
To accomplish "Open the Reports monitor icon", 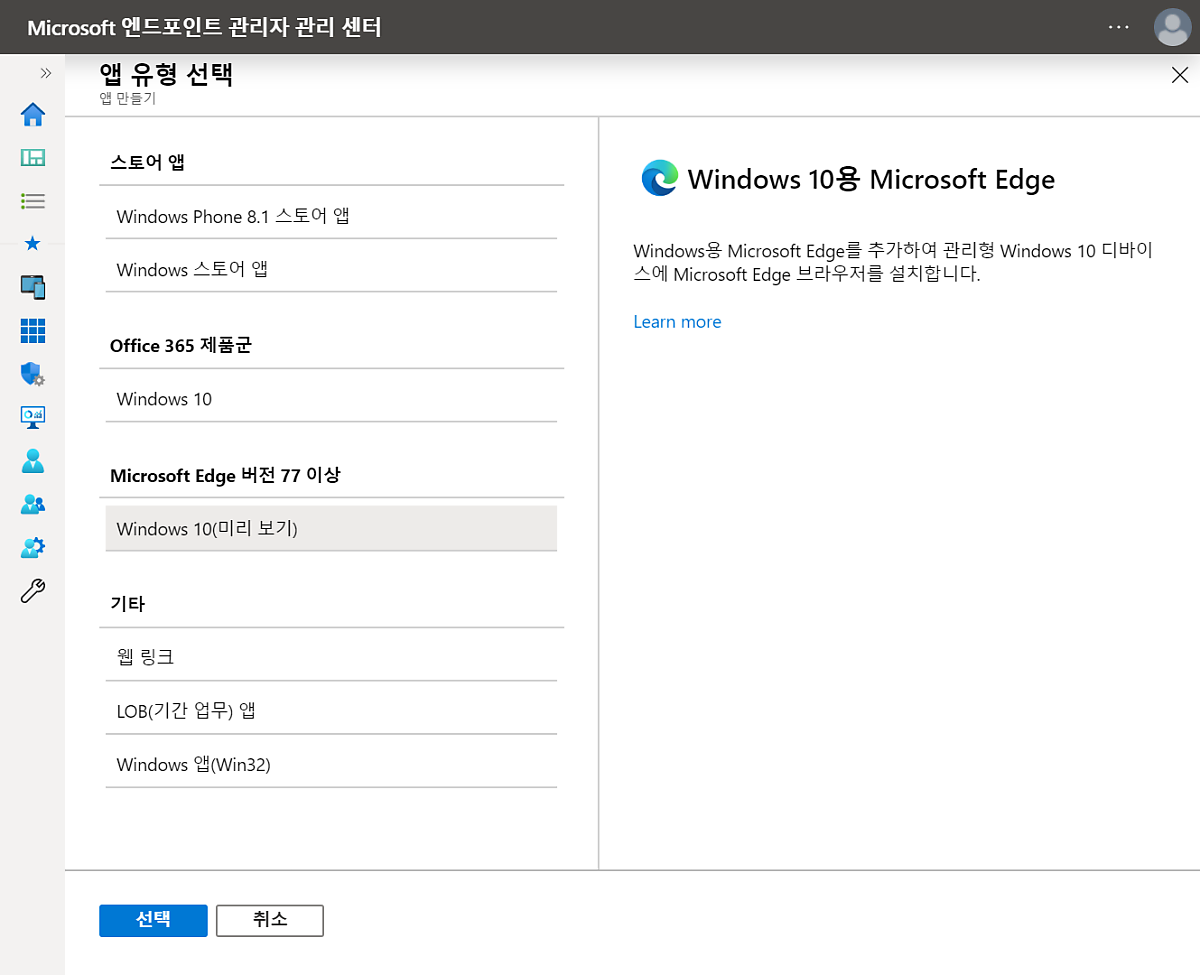I will point(33,417).
